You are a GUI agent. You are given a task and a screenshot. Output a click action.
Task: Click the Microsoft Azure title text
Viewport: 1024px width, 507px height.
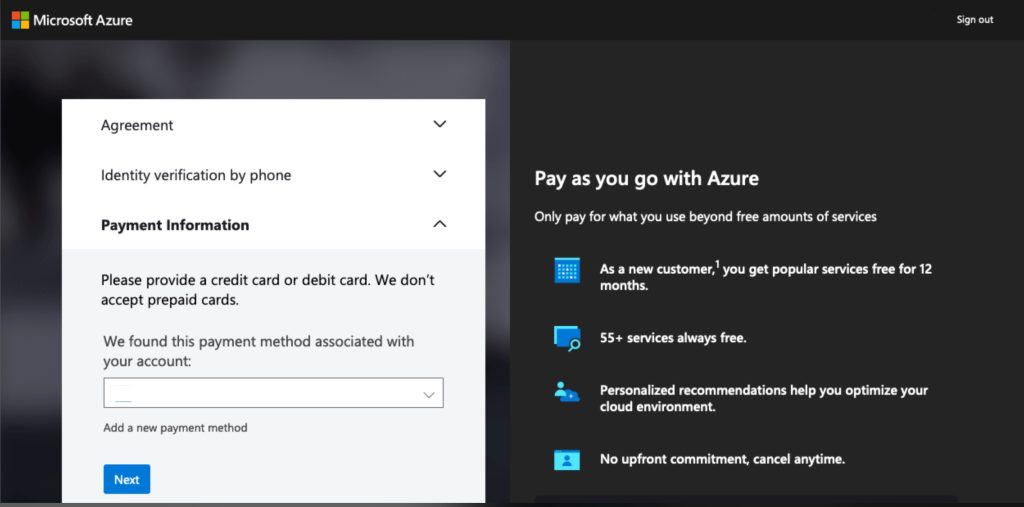(83, 20)
